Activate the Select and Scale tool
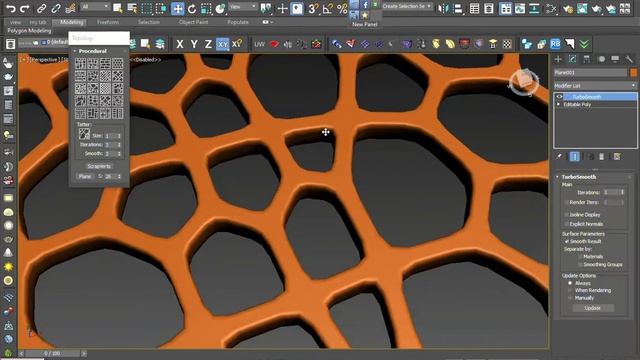 click(206, 8)
